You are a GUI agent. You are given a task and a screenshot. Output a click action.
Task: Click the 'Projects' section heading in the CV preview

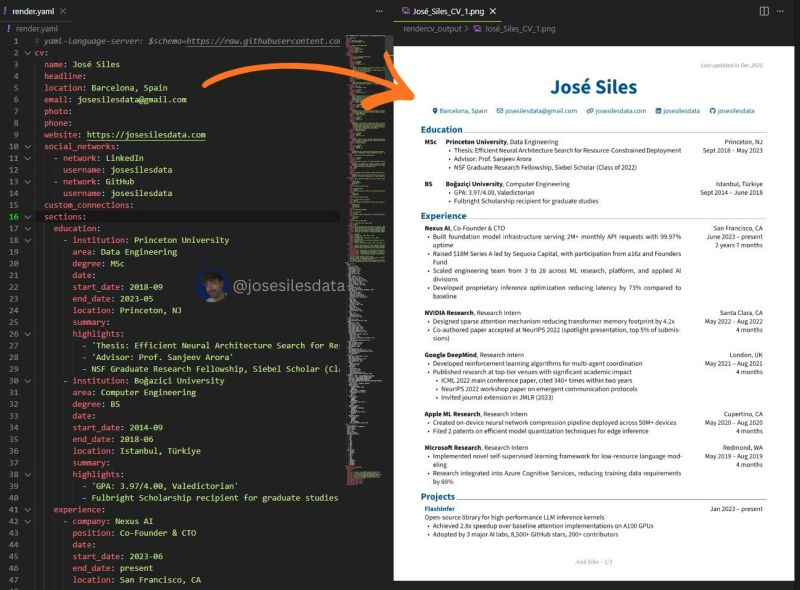pos(438,497)
